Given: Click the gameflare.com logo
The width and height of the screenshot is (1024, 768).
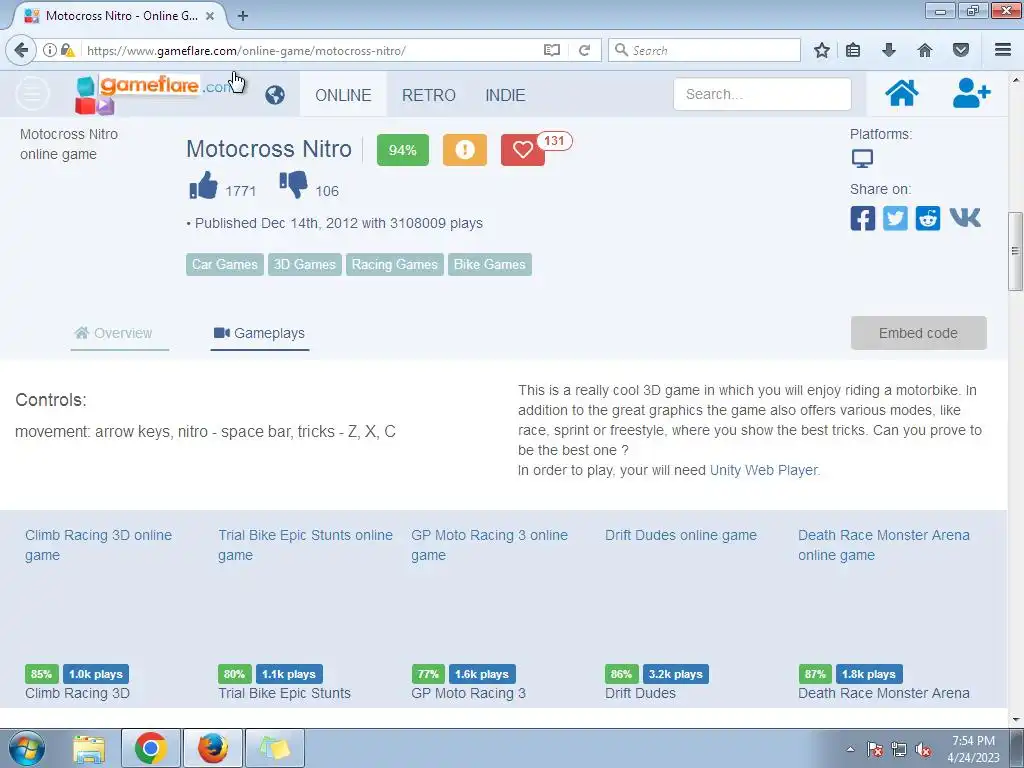Looking at the screenshot, I should pyautogui.click(x=154, y=94).
